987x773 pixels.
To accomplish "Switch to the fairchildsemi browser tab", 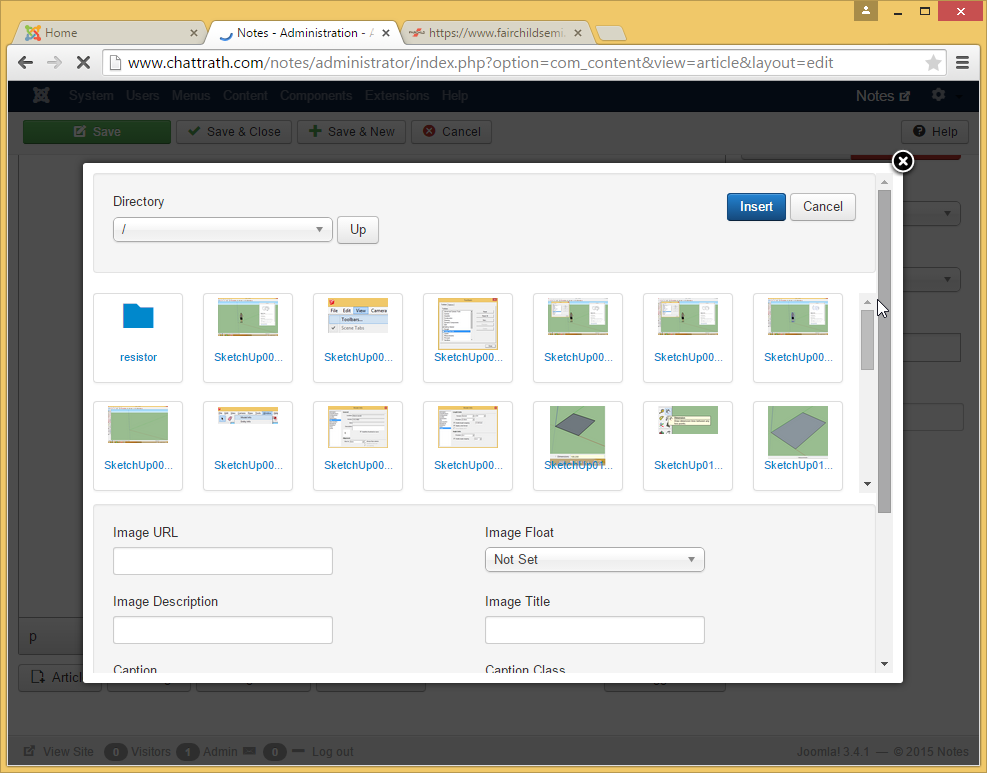I will (x=496, y=33).
